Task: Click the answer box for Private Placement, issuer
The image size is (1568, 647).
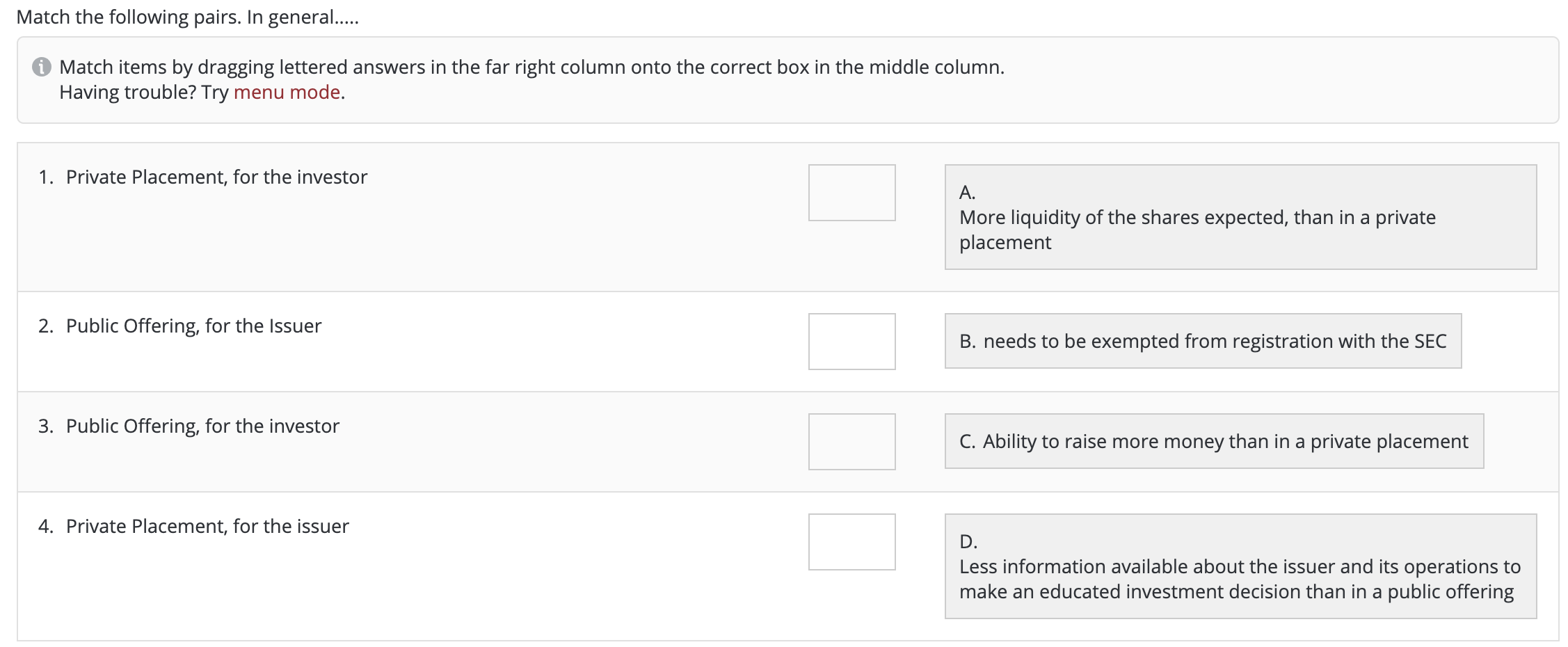Action: tap(851, 542)
